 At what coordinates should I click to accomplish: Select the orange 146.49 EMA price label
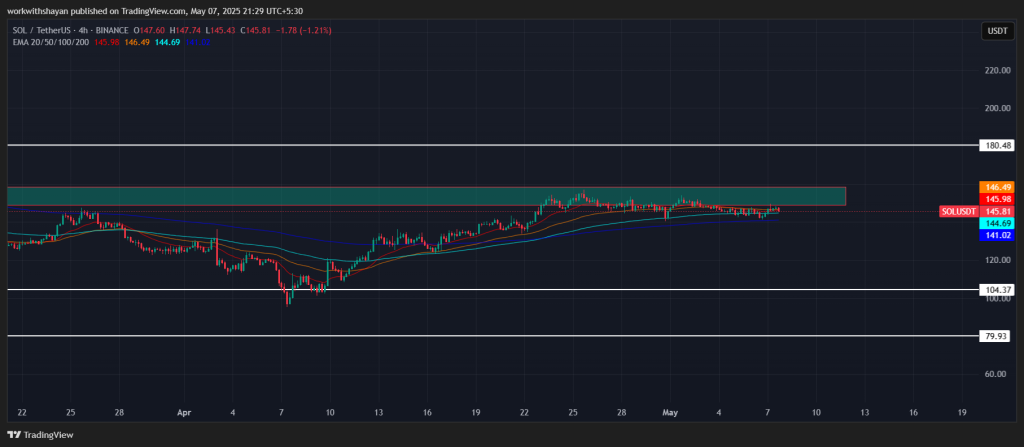[999, 187]
